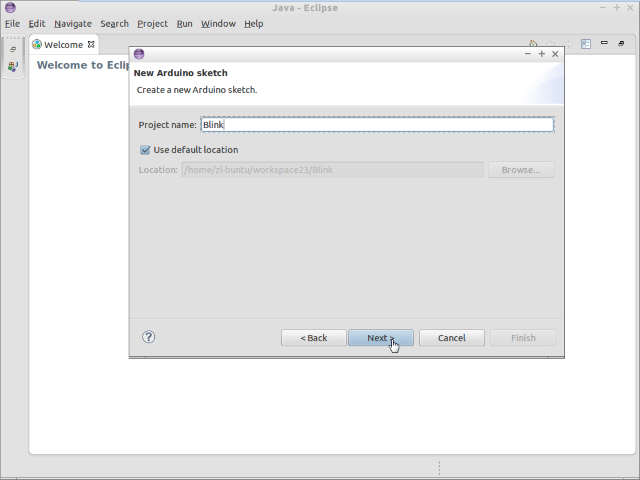Click the customize page icon in Welcome toolbar
The width and height of the screenshot is (640, 480).
coord(586,44)
